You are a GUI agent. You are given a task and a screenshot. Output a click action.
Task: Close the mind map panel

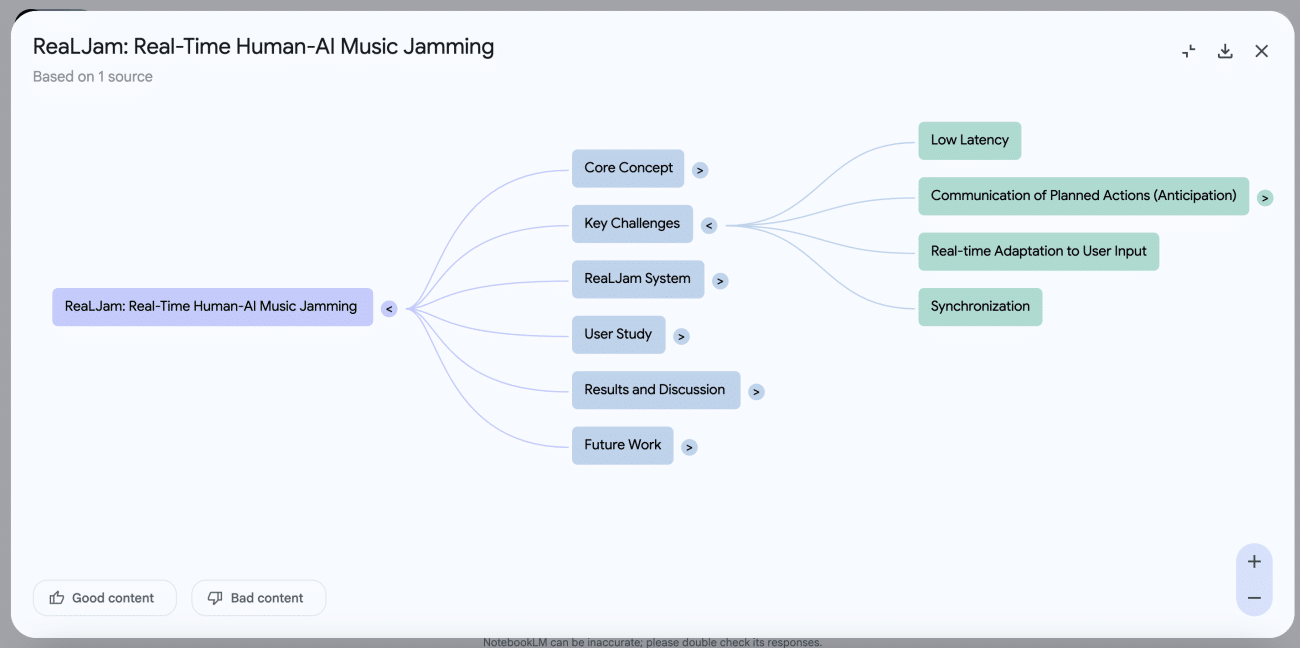tap(1262, 51)
